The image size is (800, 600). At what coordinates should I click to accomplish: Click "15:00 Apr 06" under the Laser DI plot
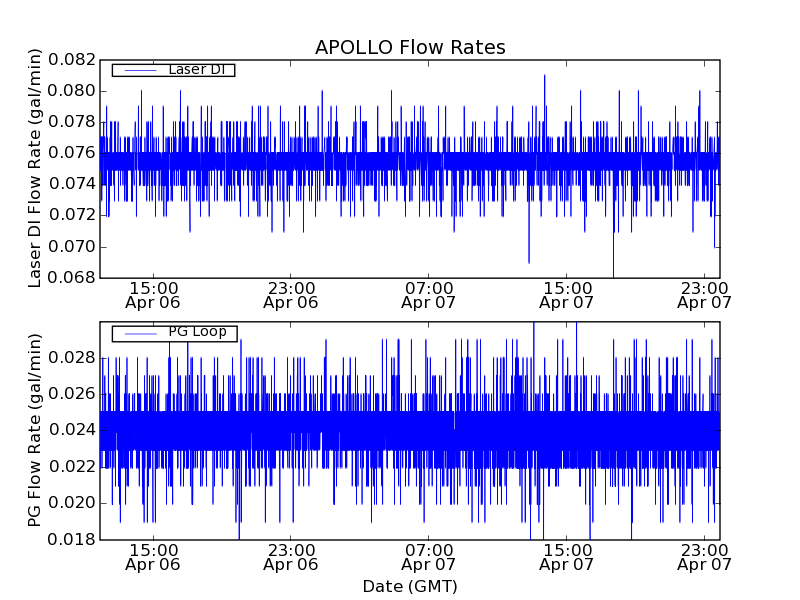click(x=153, y=295)
